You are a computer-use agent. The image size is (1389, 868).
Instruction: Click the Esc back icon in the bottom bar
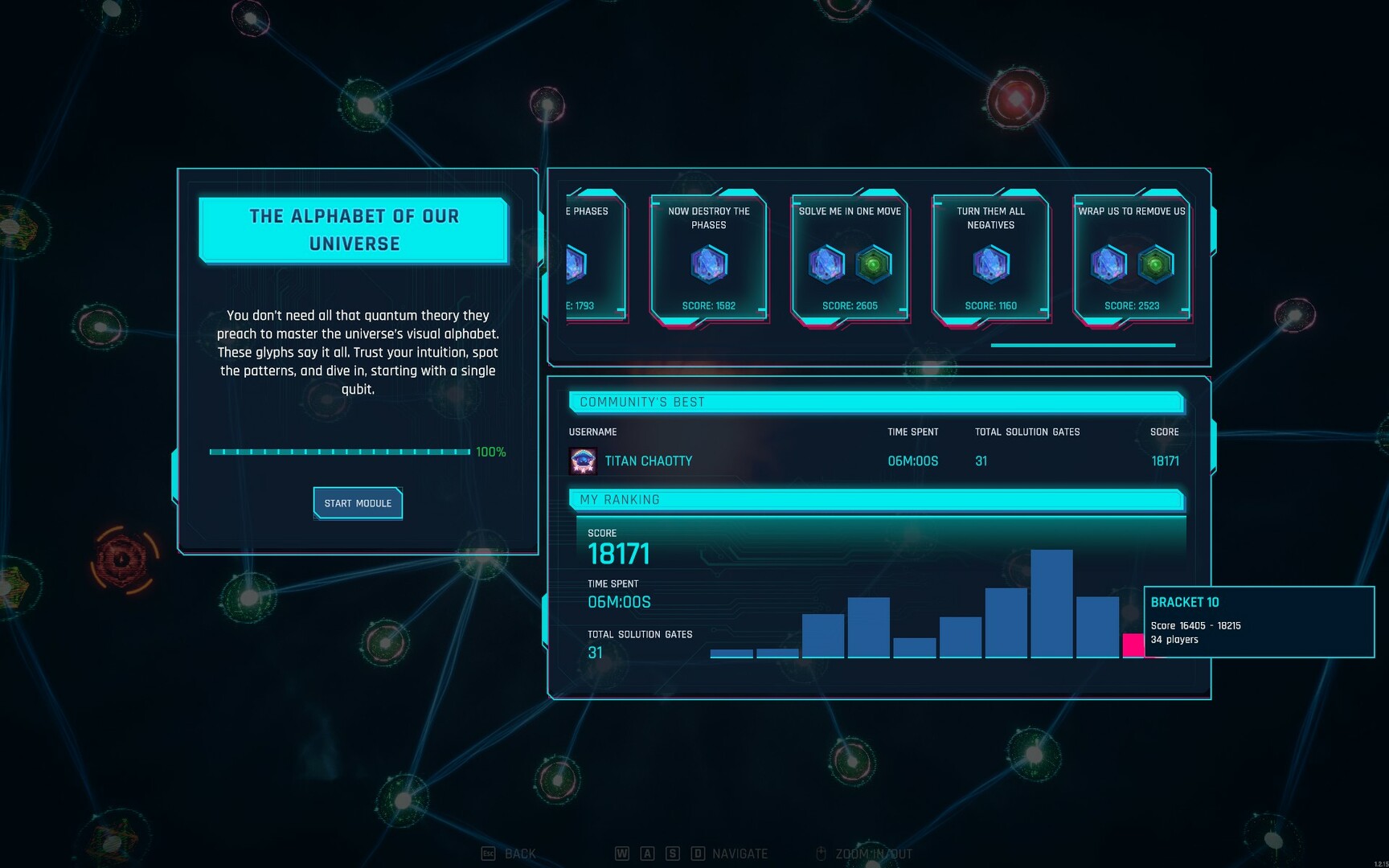[486, 854]
